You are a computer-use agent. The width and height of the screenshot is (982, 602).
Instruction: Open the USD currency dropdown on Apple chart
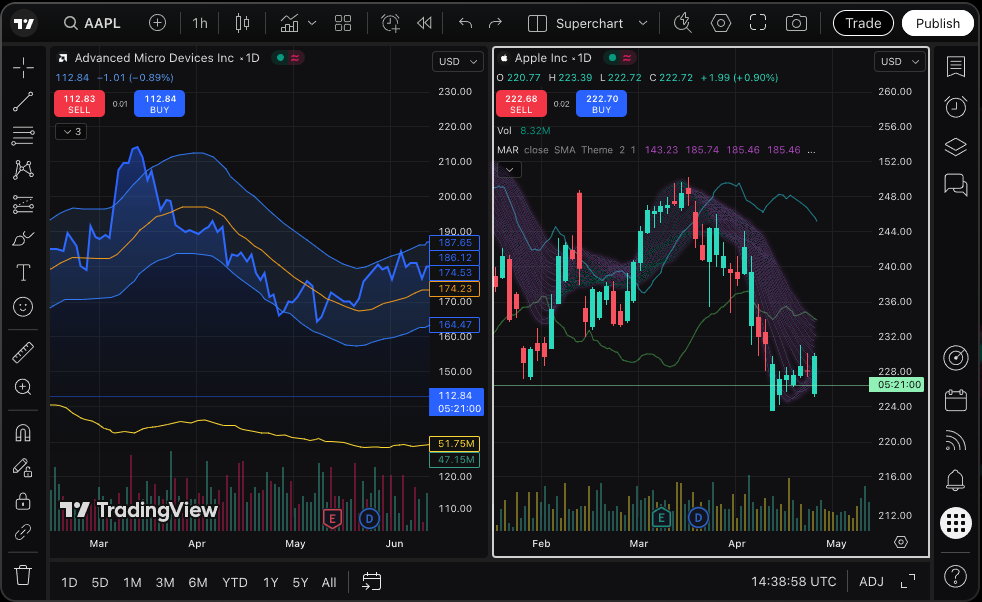coord(900,61)
